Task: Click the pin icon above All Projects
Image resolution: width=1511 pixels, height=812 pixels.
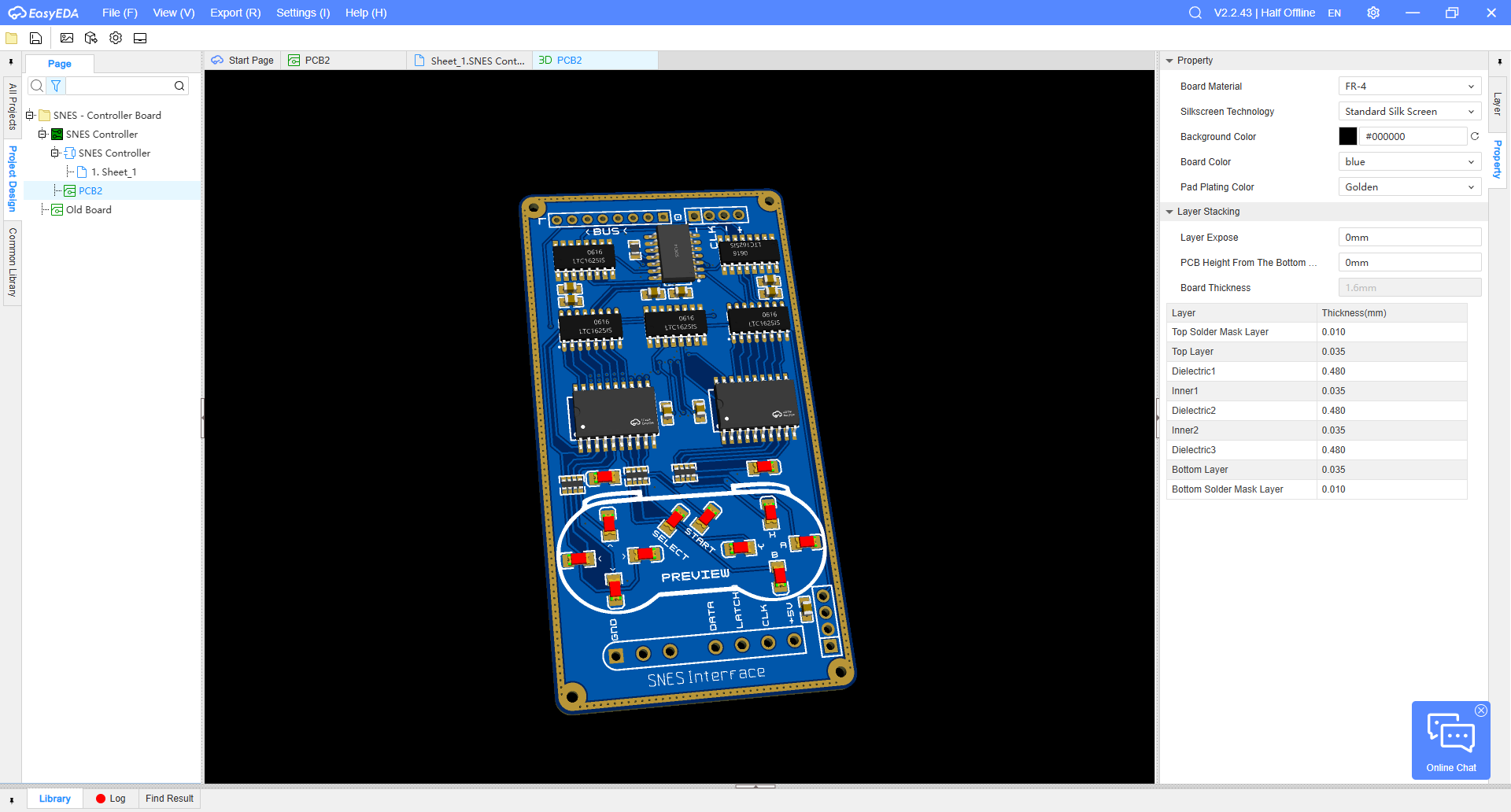Action: (x=11, y=61)
